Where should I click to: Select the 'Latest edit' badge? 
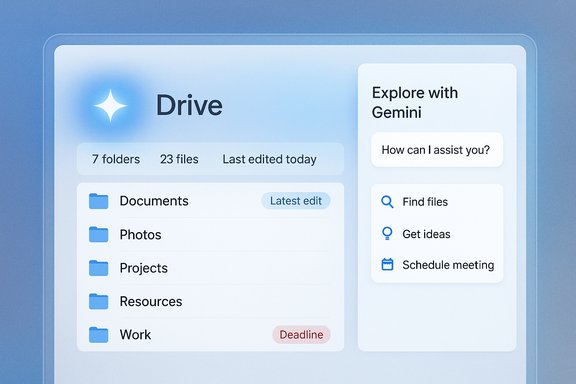tap(296, 201)
